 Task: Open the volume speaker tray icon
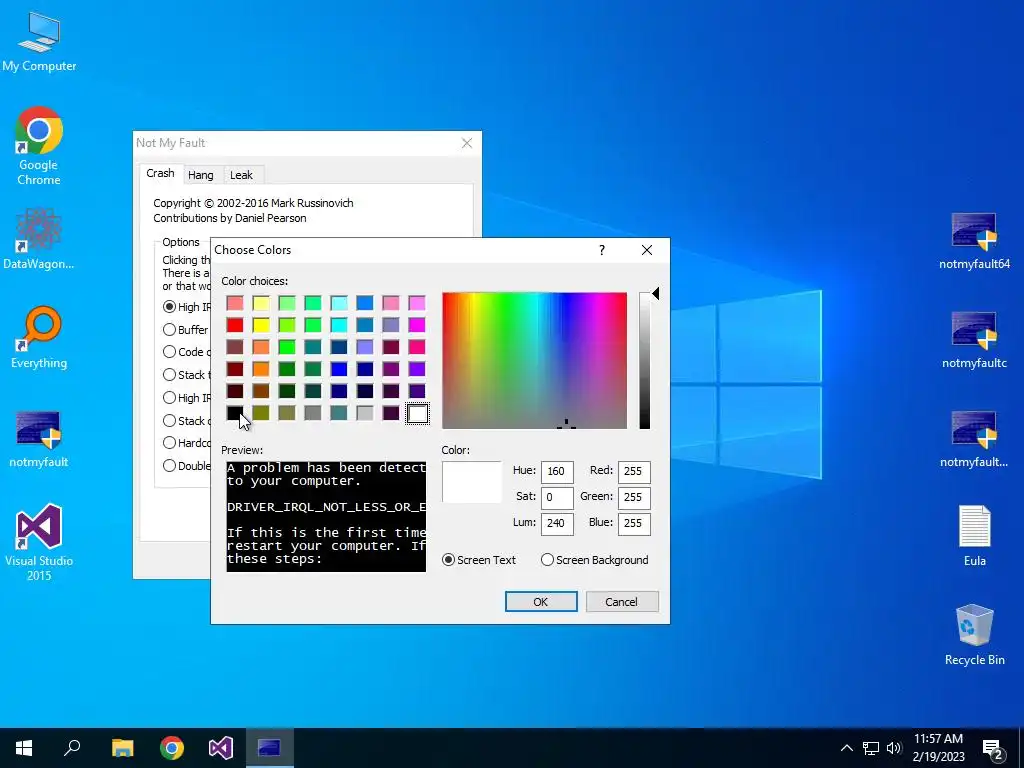coord(894,748)
